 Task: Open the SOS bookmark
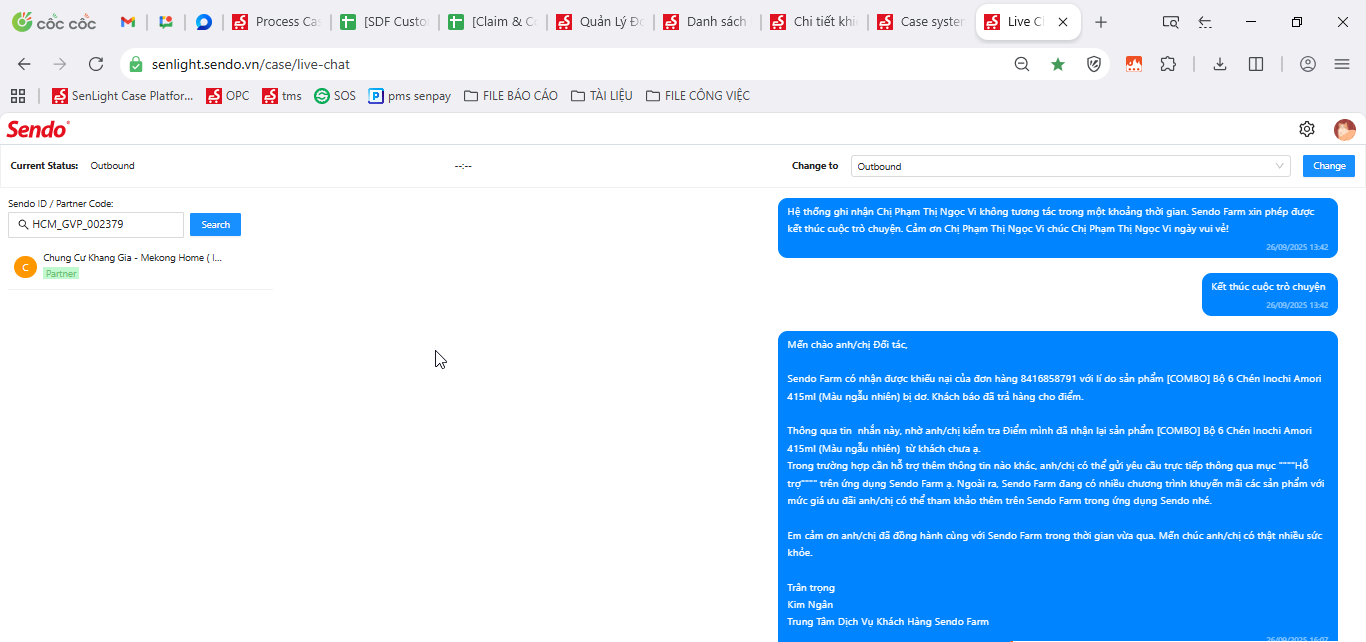pyautogui.click(x=335, y=96)
